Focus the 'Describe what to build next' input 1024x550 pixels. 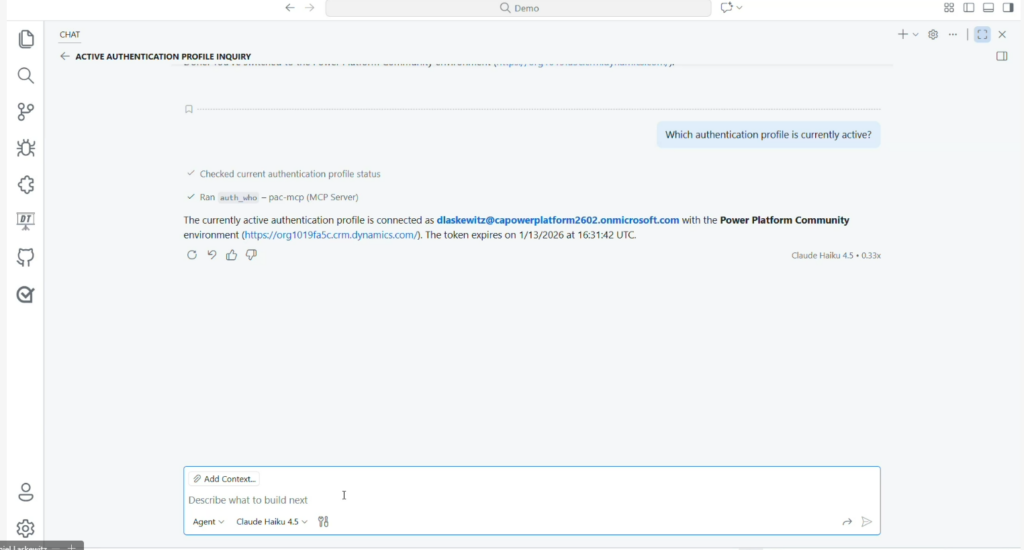(x=532, y=500)
